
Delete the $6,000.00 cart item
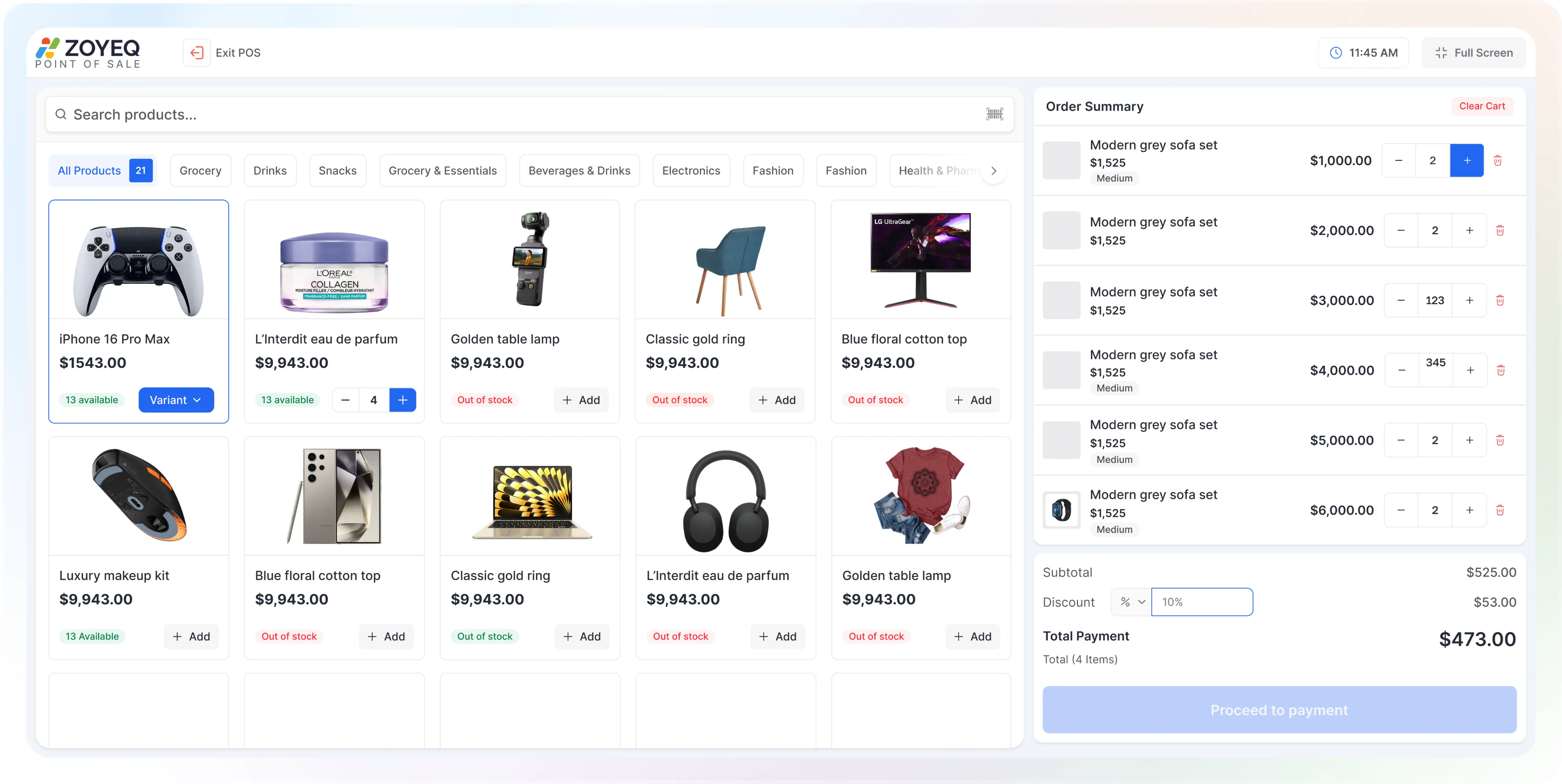(1500, 510)
